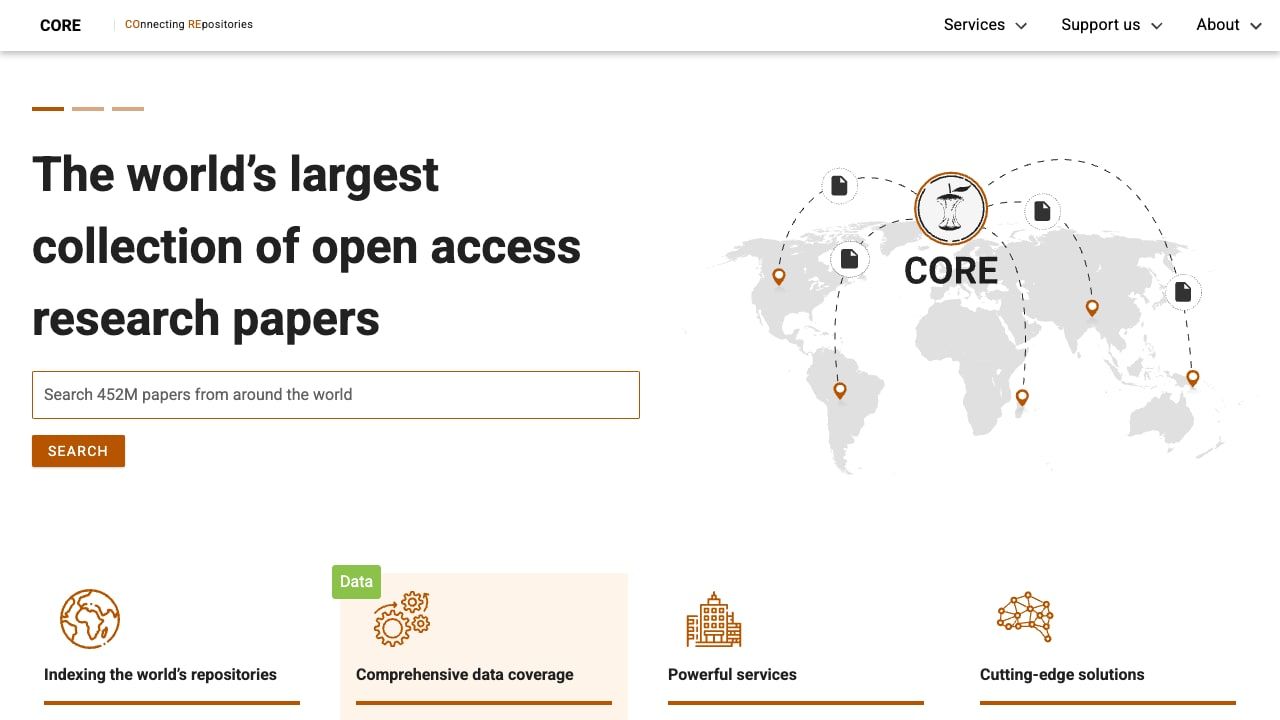Viewport: 1280px width, 720px height.
Task: Click the map pin on North America
Action: (x=779, y=277)
